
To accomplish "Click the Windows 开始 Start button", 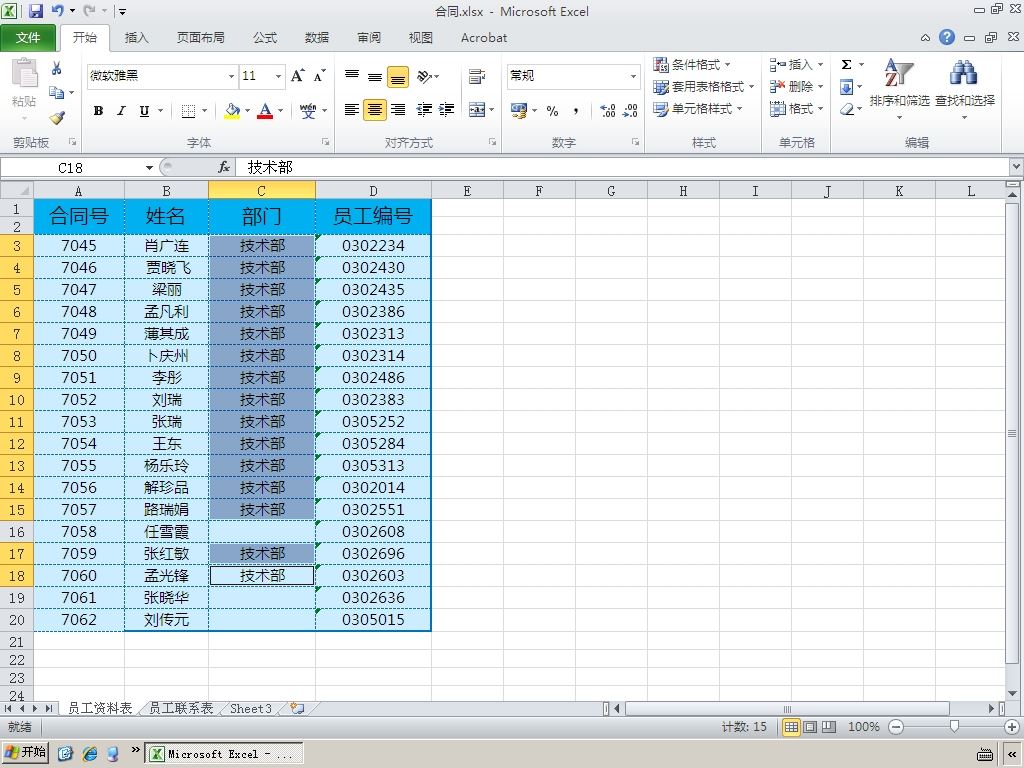I will tap(25, 753).
